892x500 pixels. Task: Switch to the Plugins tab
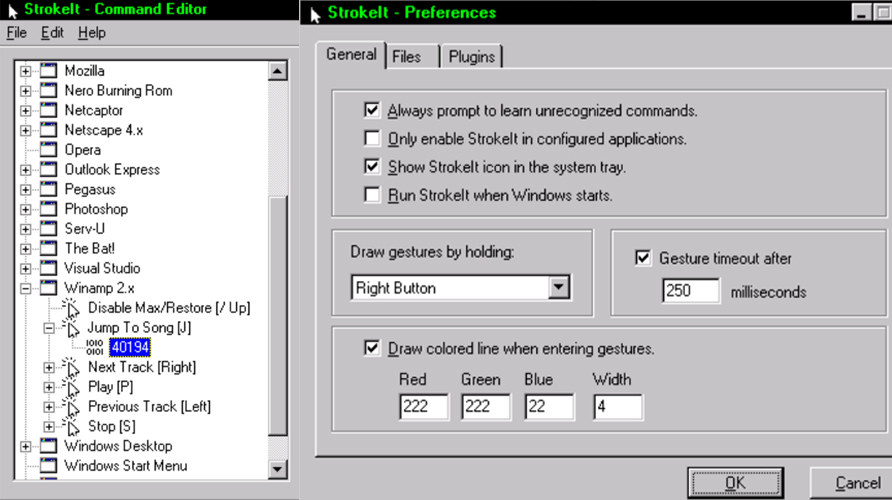472,57
